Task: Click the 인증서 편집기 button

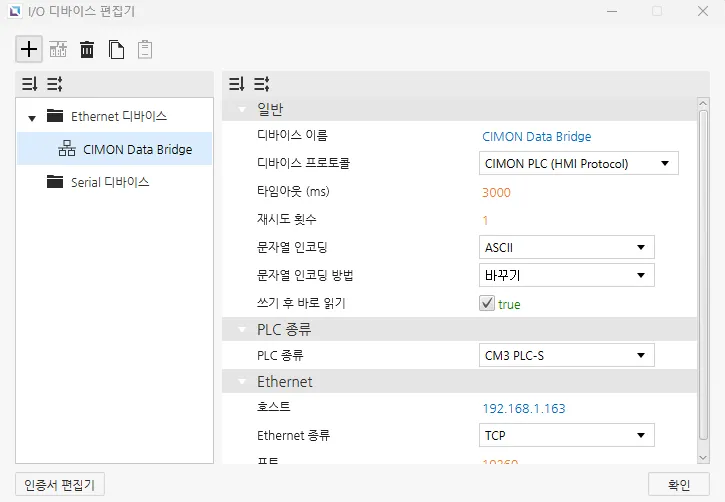Action: point(59,485)
